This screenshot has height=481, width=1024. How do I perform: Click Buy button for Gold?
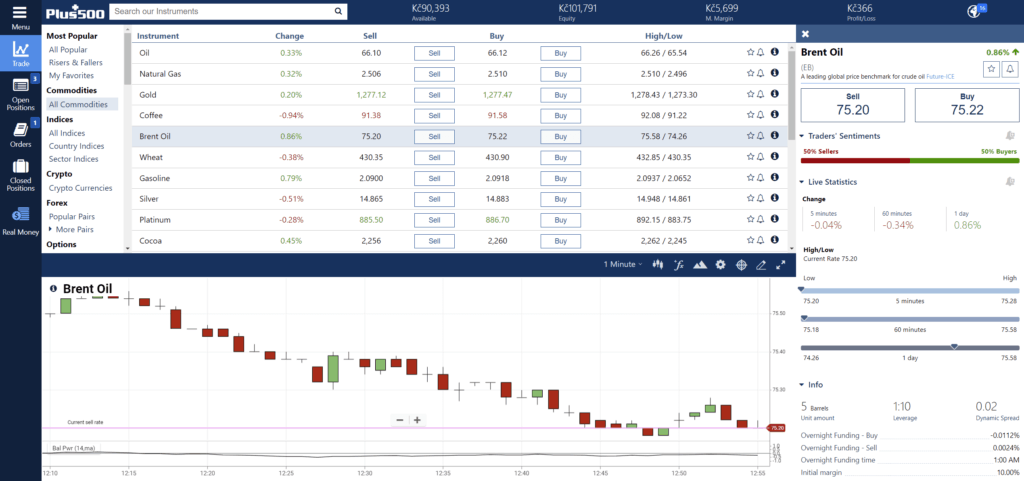[x=560, y=95]
